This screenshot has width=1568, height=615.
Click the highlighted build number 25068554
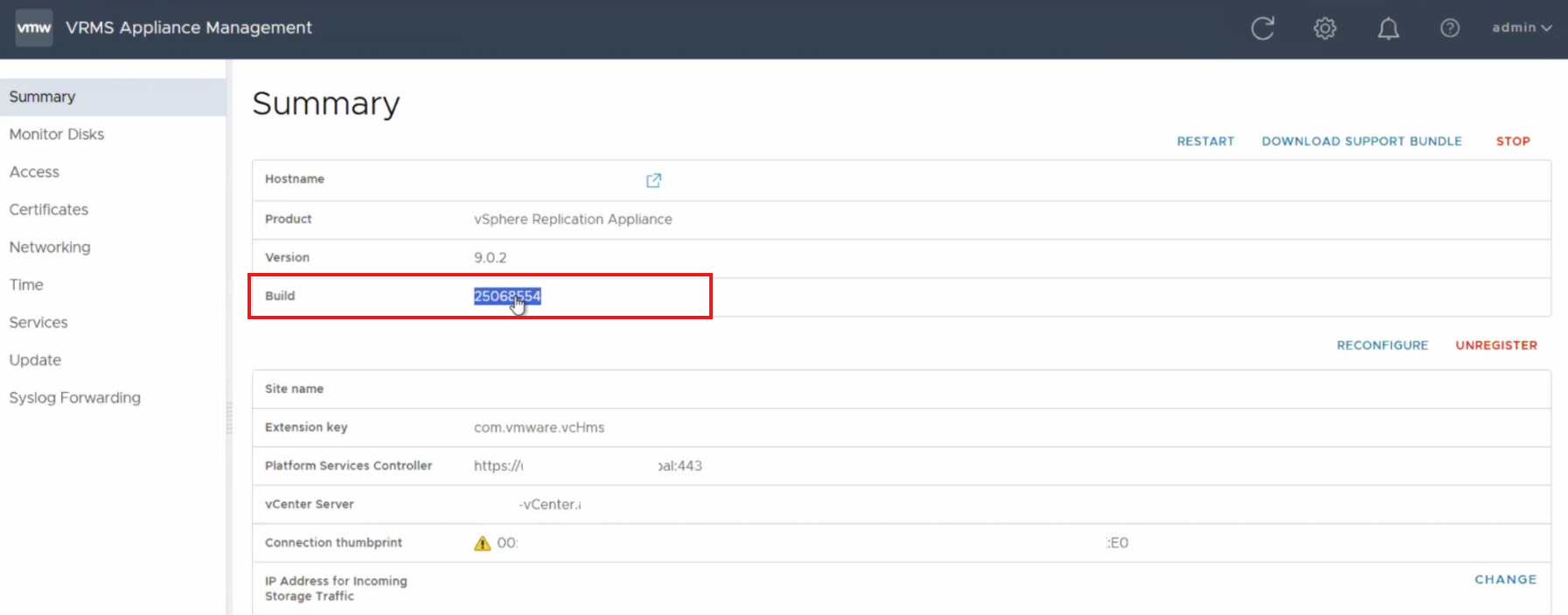507,297
